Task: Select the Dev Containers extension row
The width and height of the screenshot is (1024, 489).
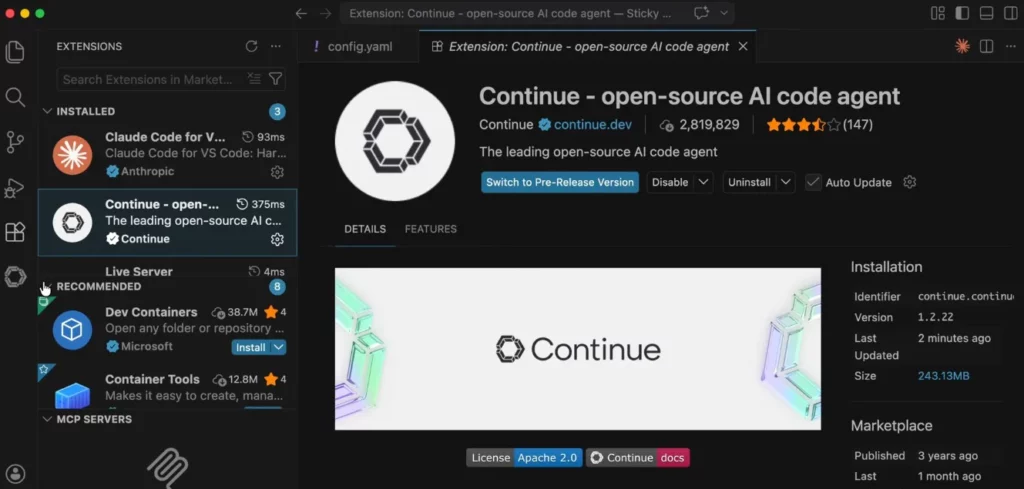Action: pos(167,329)
